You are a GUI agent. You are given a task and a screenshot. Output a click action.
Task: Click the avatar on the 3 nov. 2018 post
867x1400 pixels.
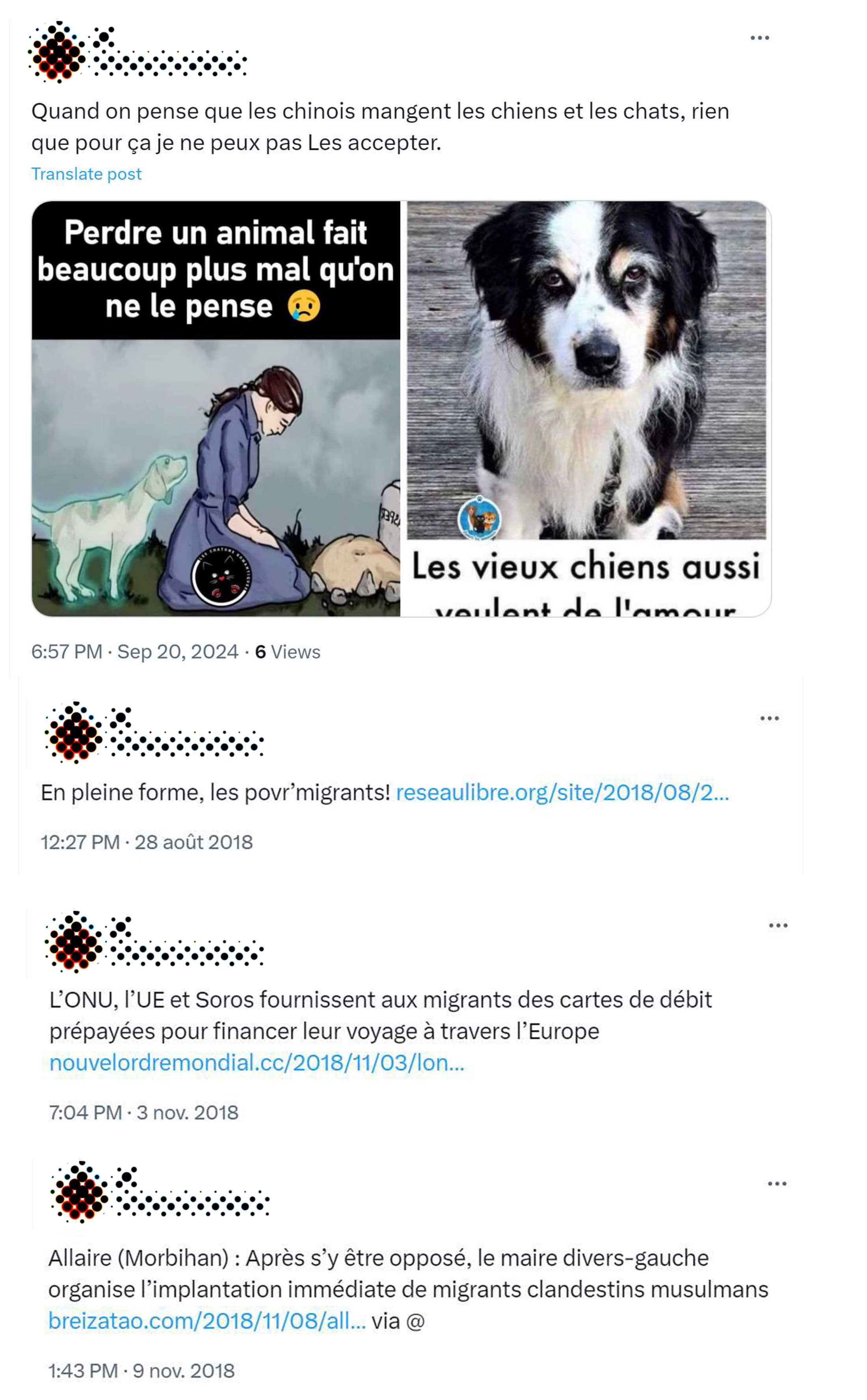pyautogui.click(x=74, y=941)
